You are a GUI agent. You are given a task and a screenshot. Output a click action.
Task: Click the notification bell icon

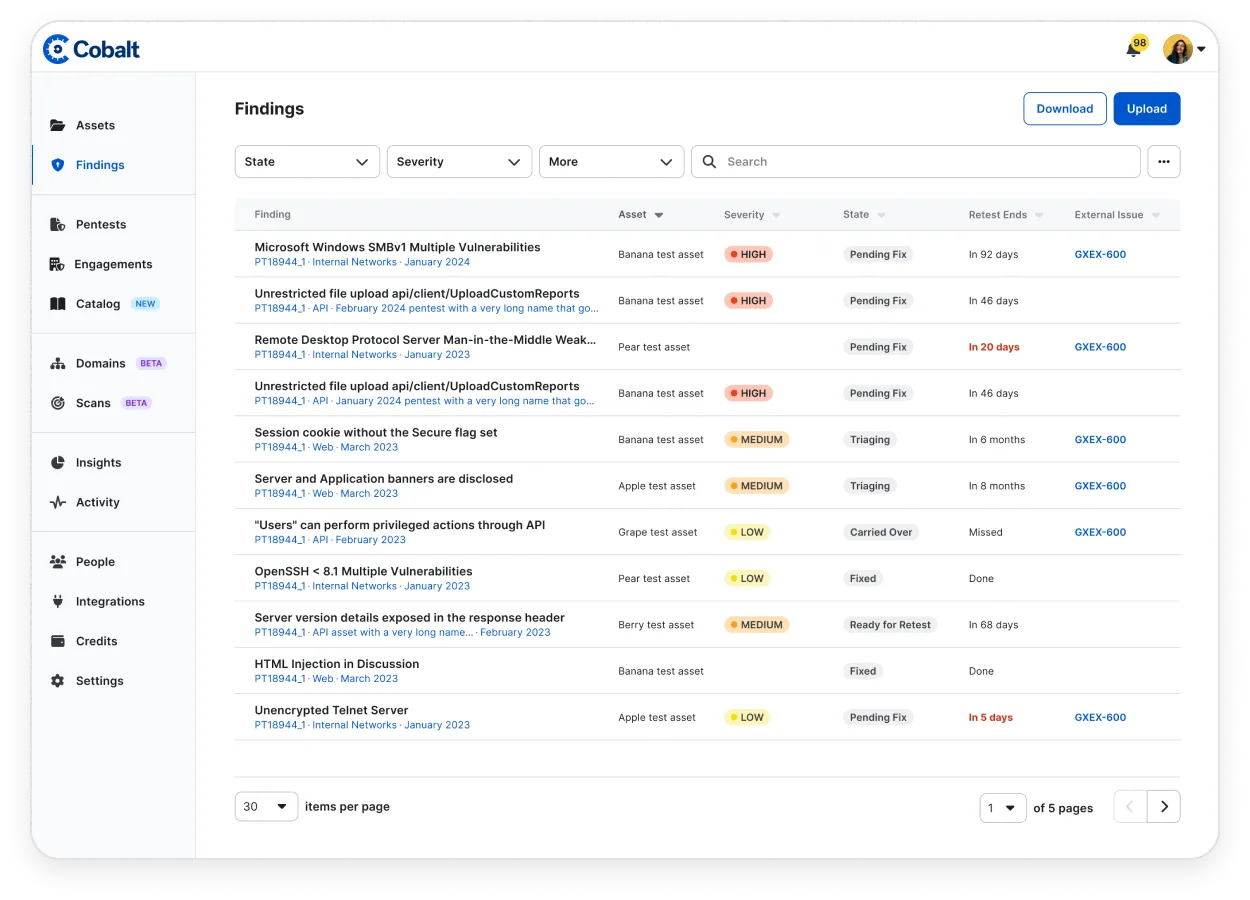(1133, 49)
